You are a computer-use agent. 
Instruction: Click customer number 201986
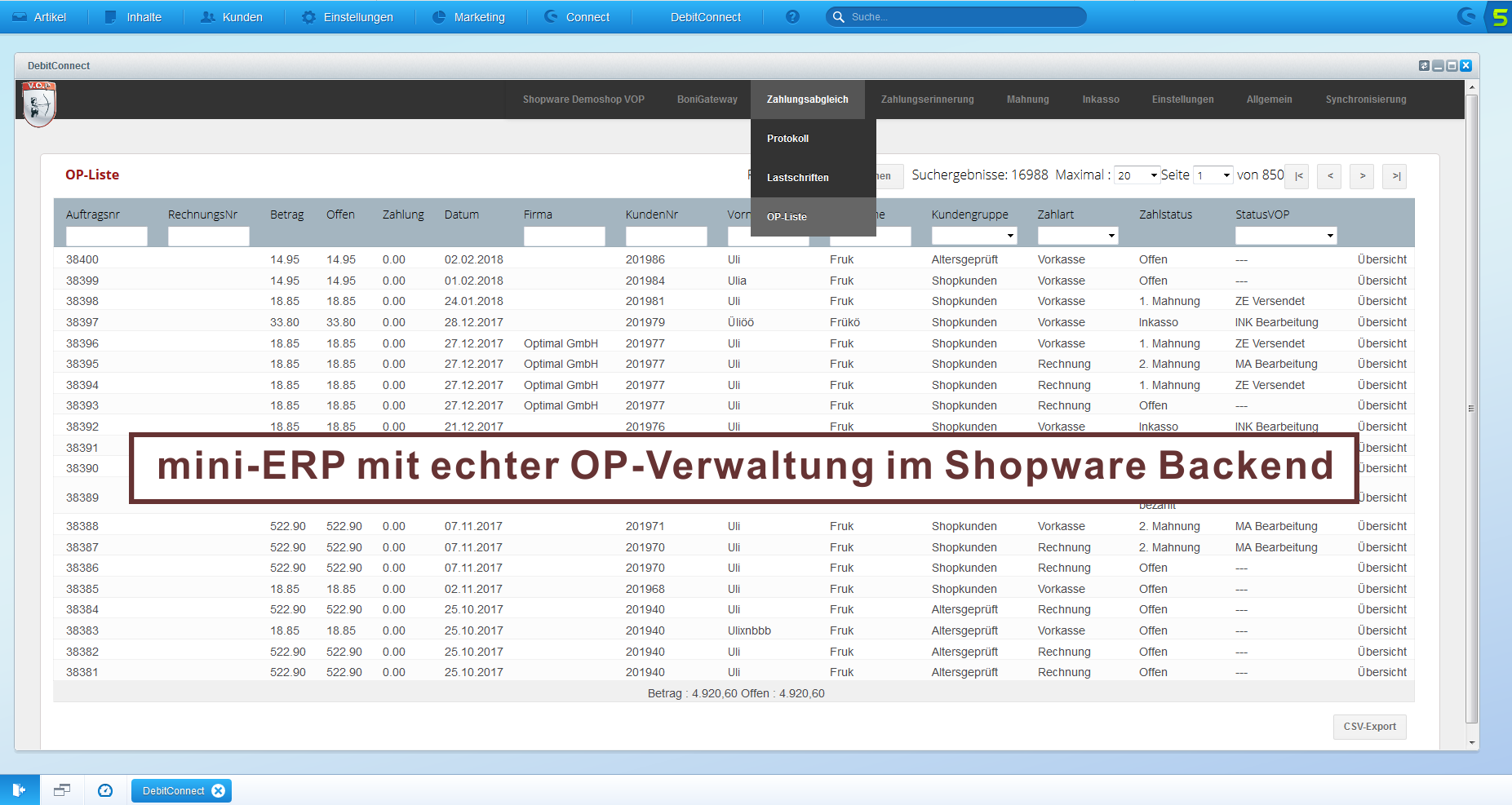[645, 259]
